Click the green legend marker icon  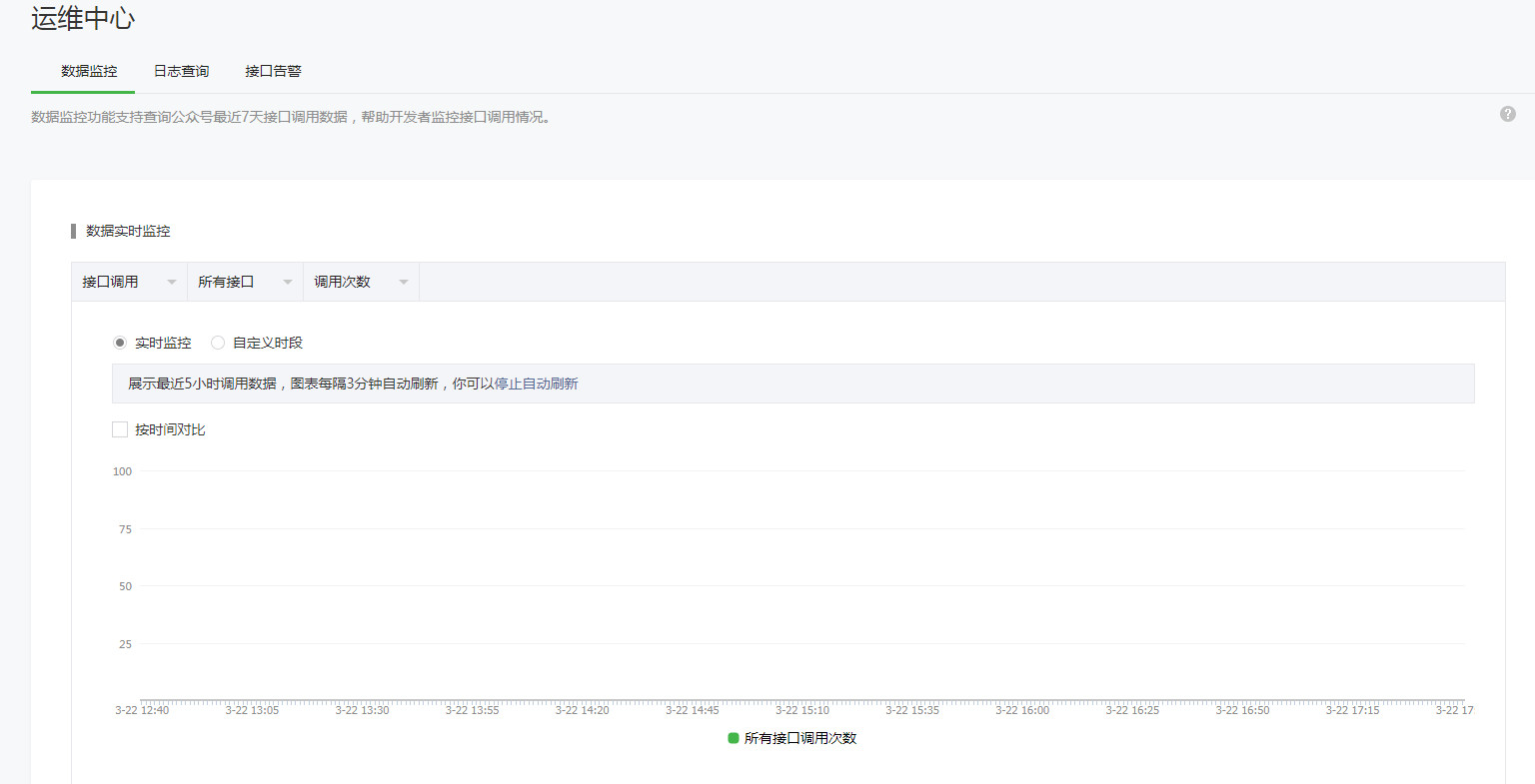tap(734, 738)
